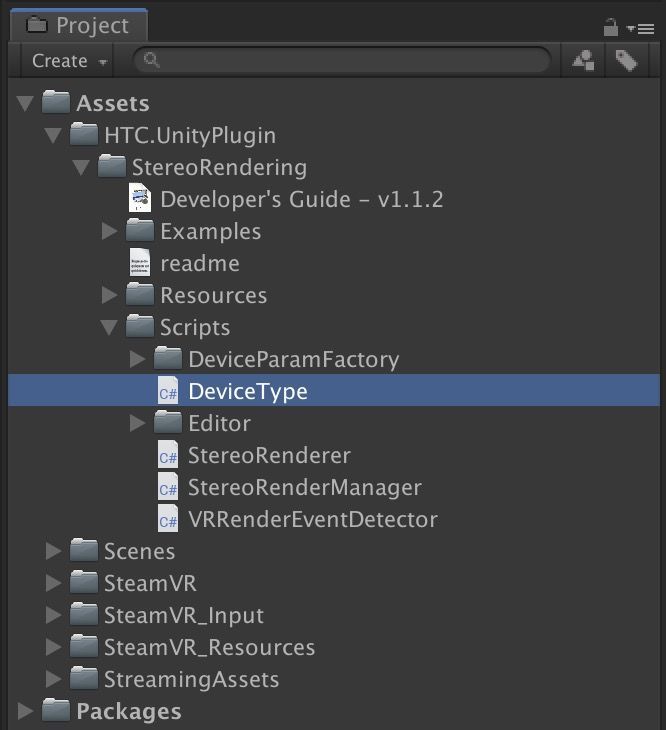
Task: Click the Search by Label tag icon
Action: 626,61
